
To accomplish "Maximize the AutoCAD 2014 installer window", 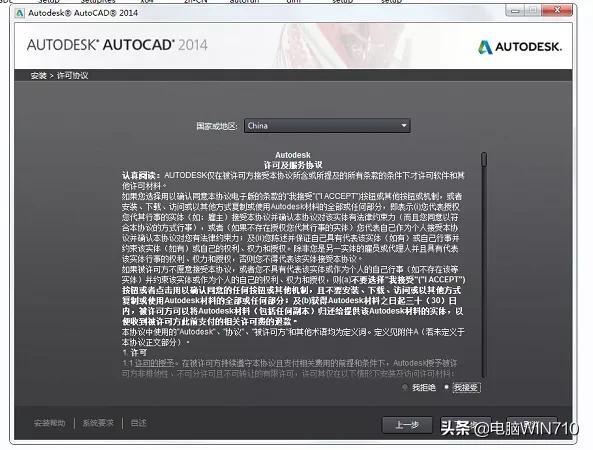I will click(533, 11).
